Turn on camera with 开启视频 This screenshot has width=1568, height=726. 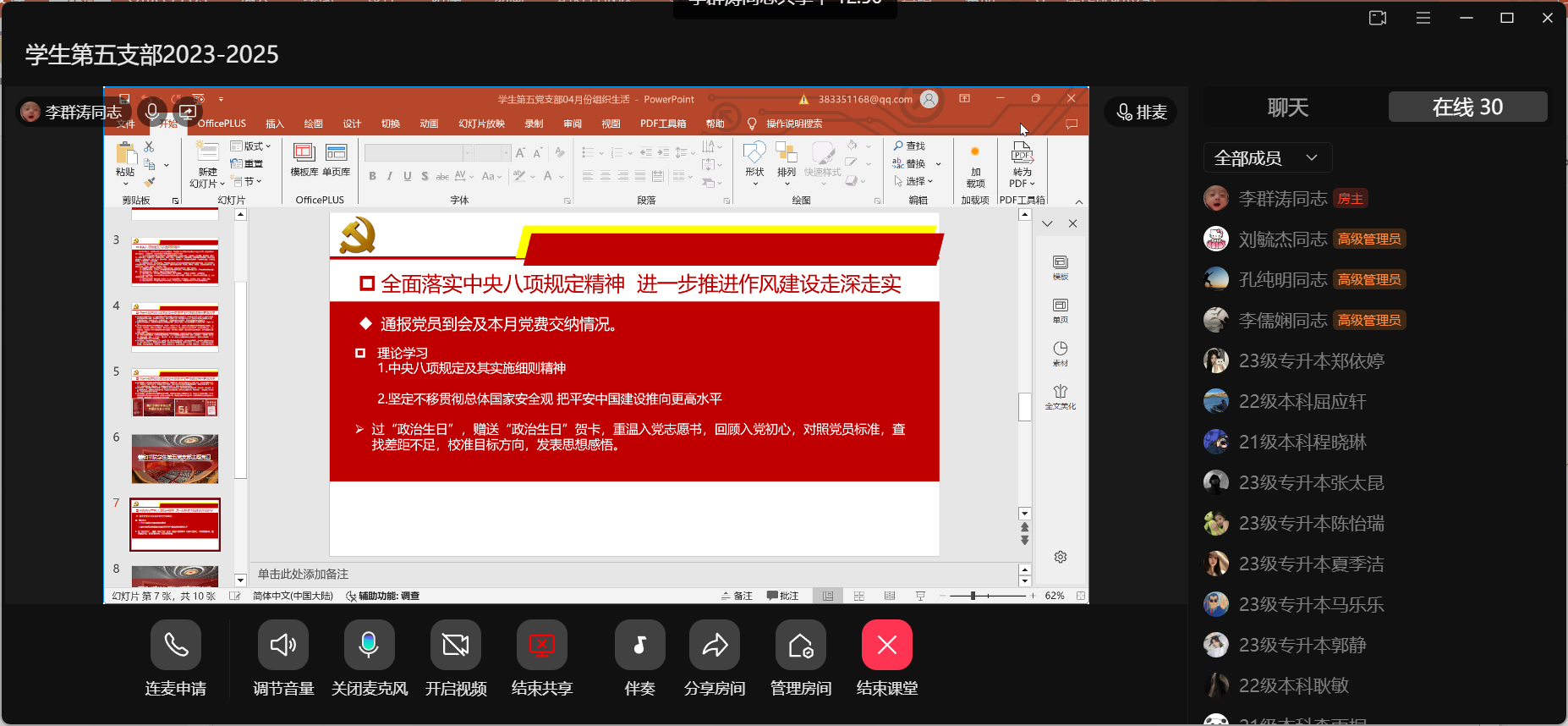455,645
